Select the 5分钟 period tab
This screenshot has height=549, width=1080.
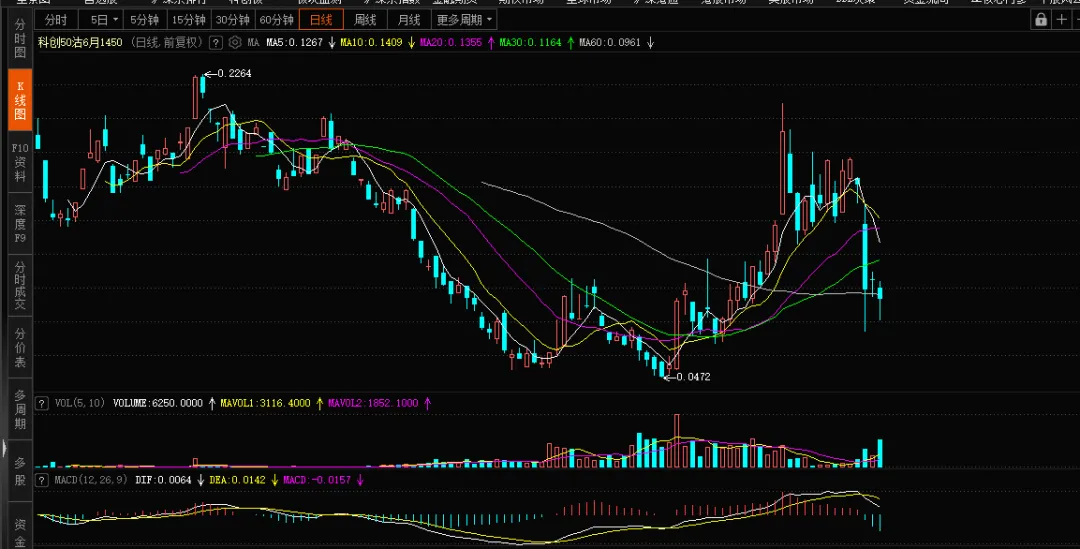pos(145,20)
